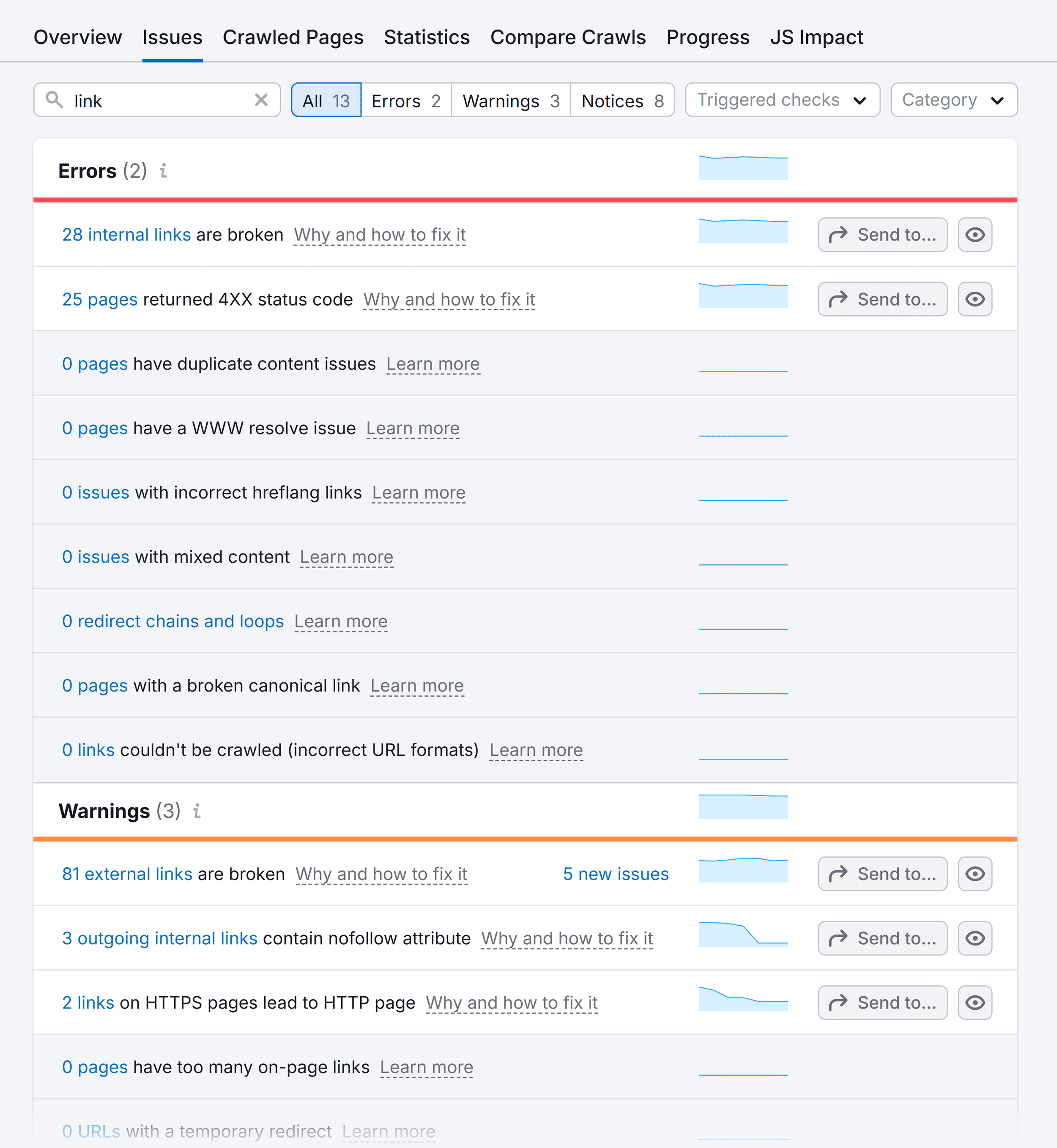1057x1148 pixels.
Task: Open 'Why and how to fix it' for nofollow attribute
Action: point(567,939)
